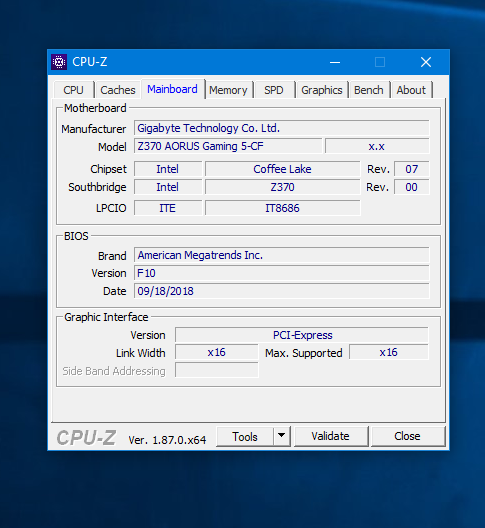Click the Chipset vendor Intel field
This screenshot has height=528, width=485.
[x=168, y=169]
